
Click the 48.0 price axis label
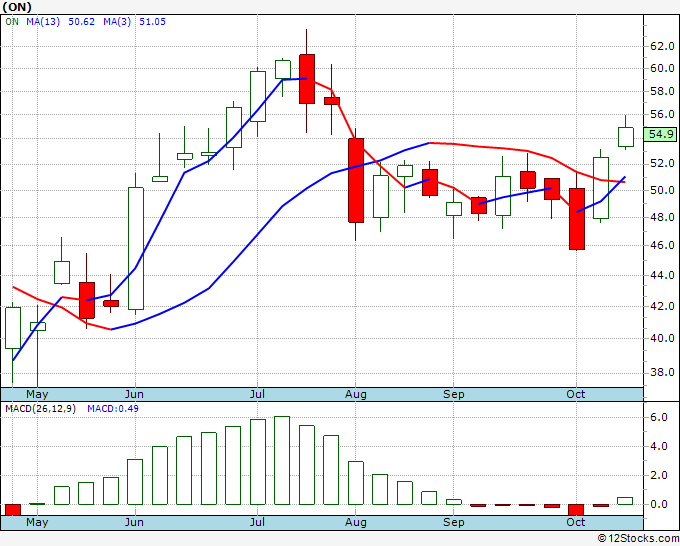pos(662,217)
